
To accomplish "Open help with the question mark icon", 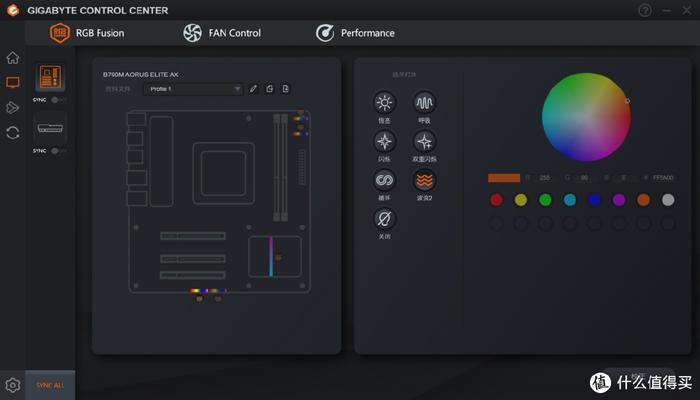I will click(645, 10).
